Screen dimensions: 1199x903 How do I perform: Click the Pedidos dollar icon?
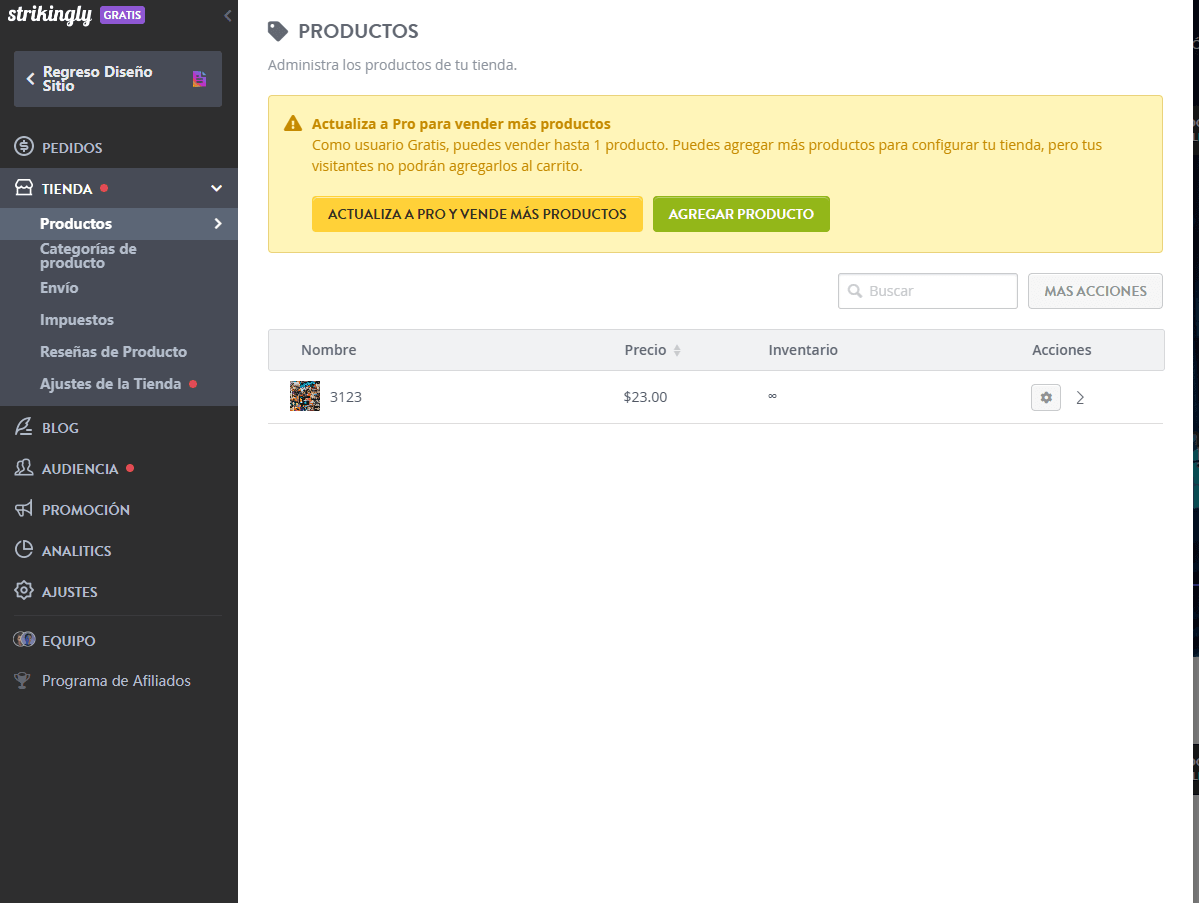pos(24,146)
